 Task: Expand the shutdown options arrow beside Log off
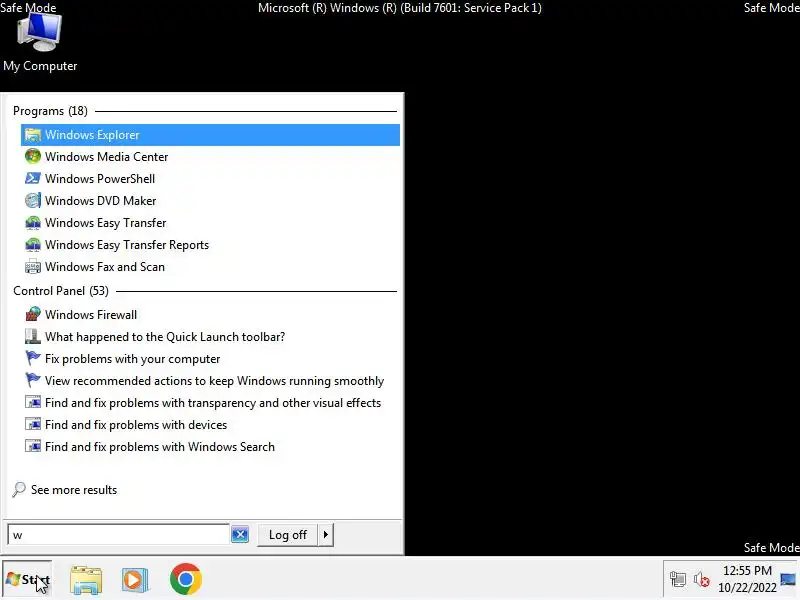click(326, 535)
